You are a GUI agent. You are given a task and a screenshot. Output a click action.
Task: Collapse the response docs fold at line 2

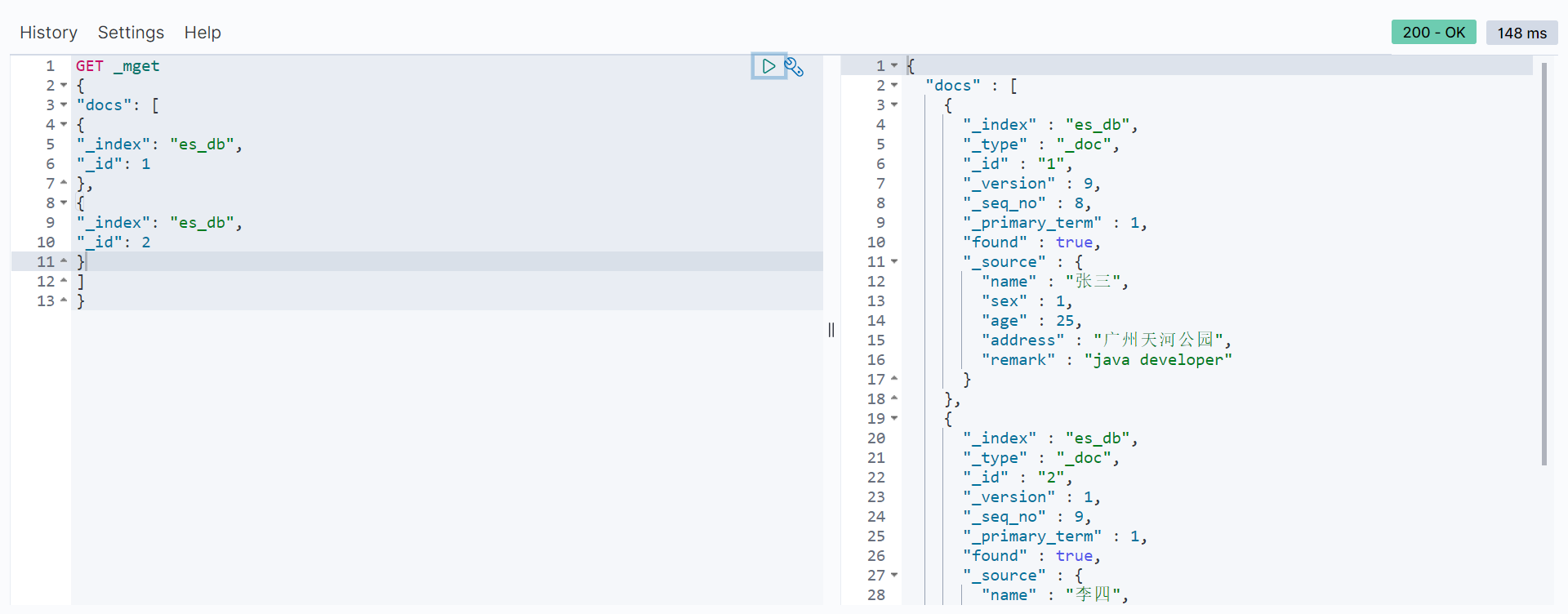894,86
